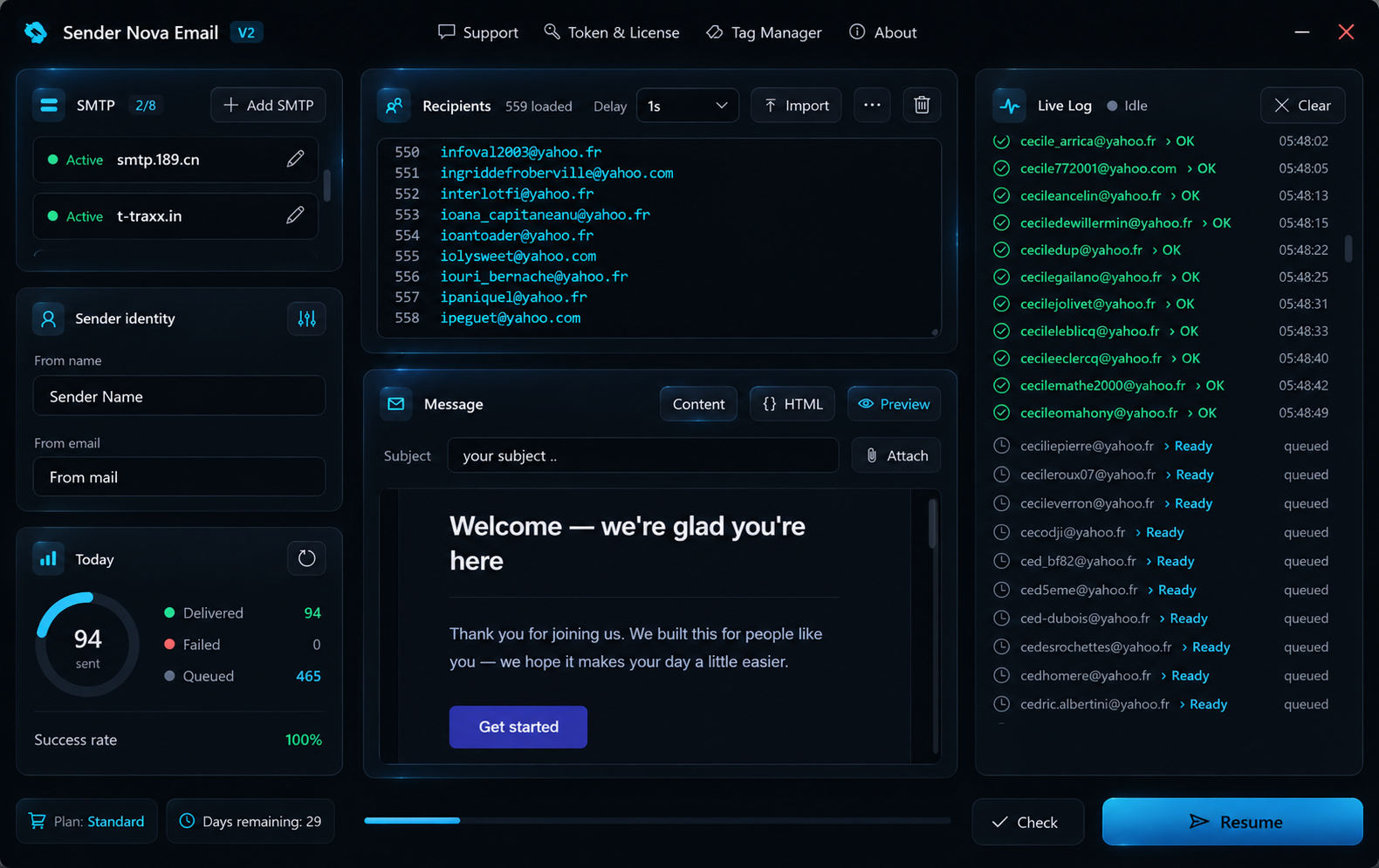1379x868 pixels.
Task: Click the Add SMTP button
Action: 268,106
